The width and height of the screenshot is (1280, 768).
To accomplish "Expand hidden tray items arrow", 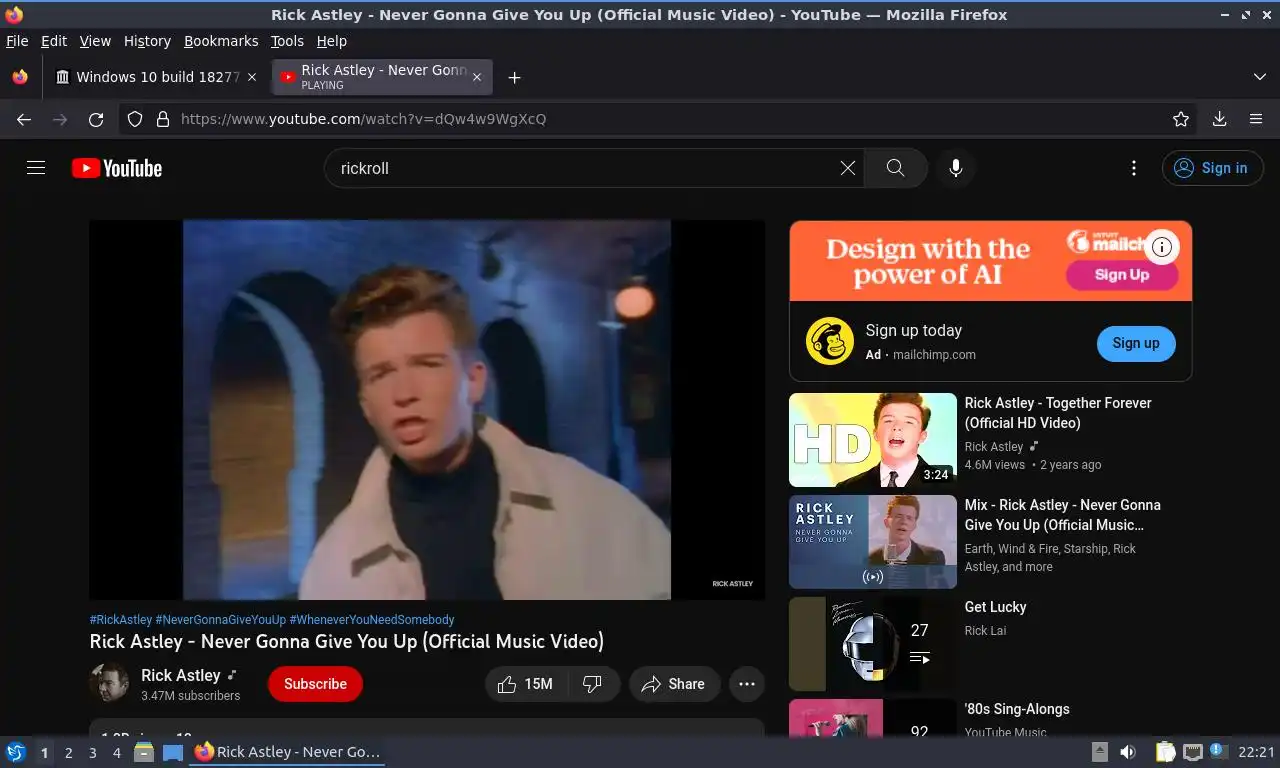I will click(1099, 752).
